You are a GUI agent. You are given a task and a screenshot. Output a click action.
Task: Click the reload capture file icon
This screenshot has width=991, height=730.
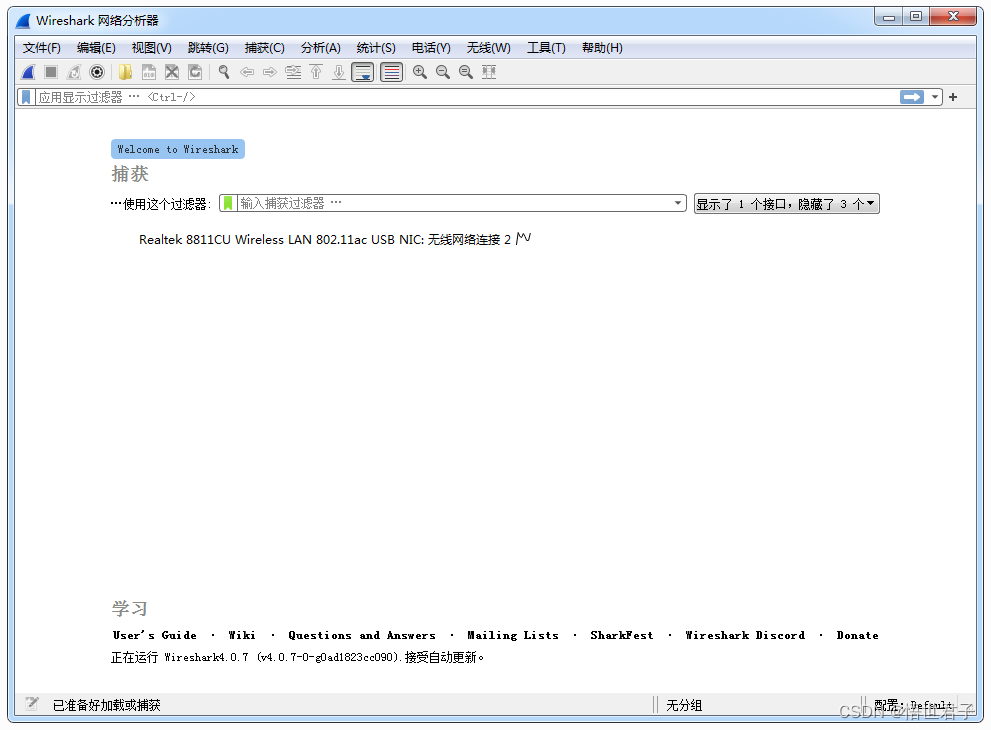tap(195, 72)
